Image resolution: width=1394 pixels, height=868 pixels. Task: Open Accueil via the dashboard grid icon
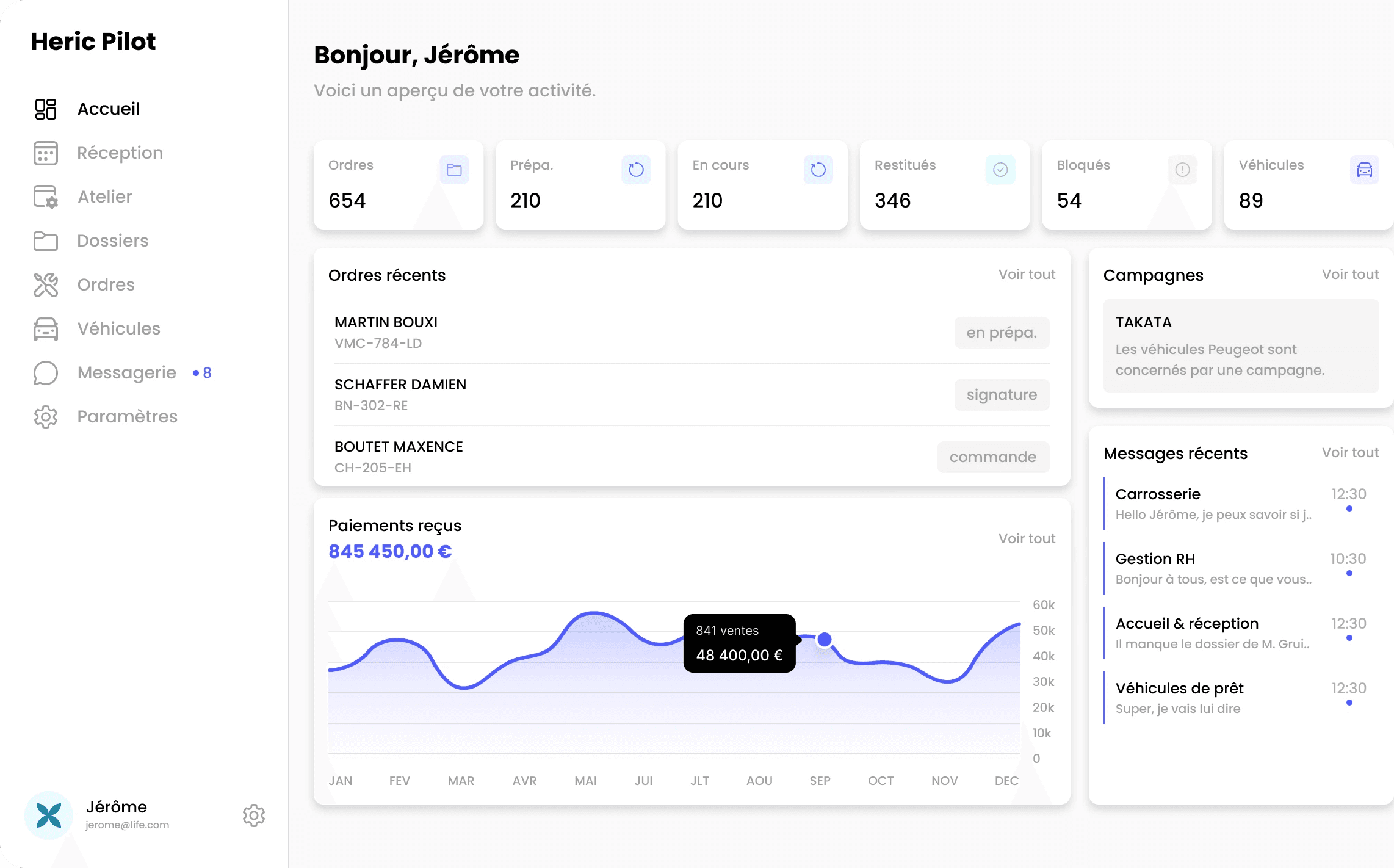point(45,109)
